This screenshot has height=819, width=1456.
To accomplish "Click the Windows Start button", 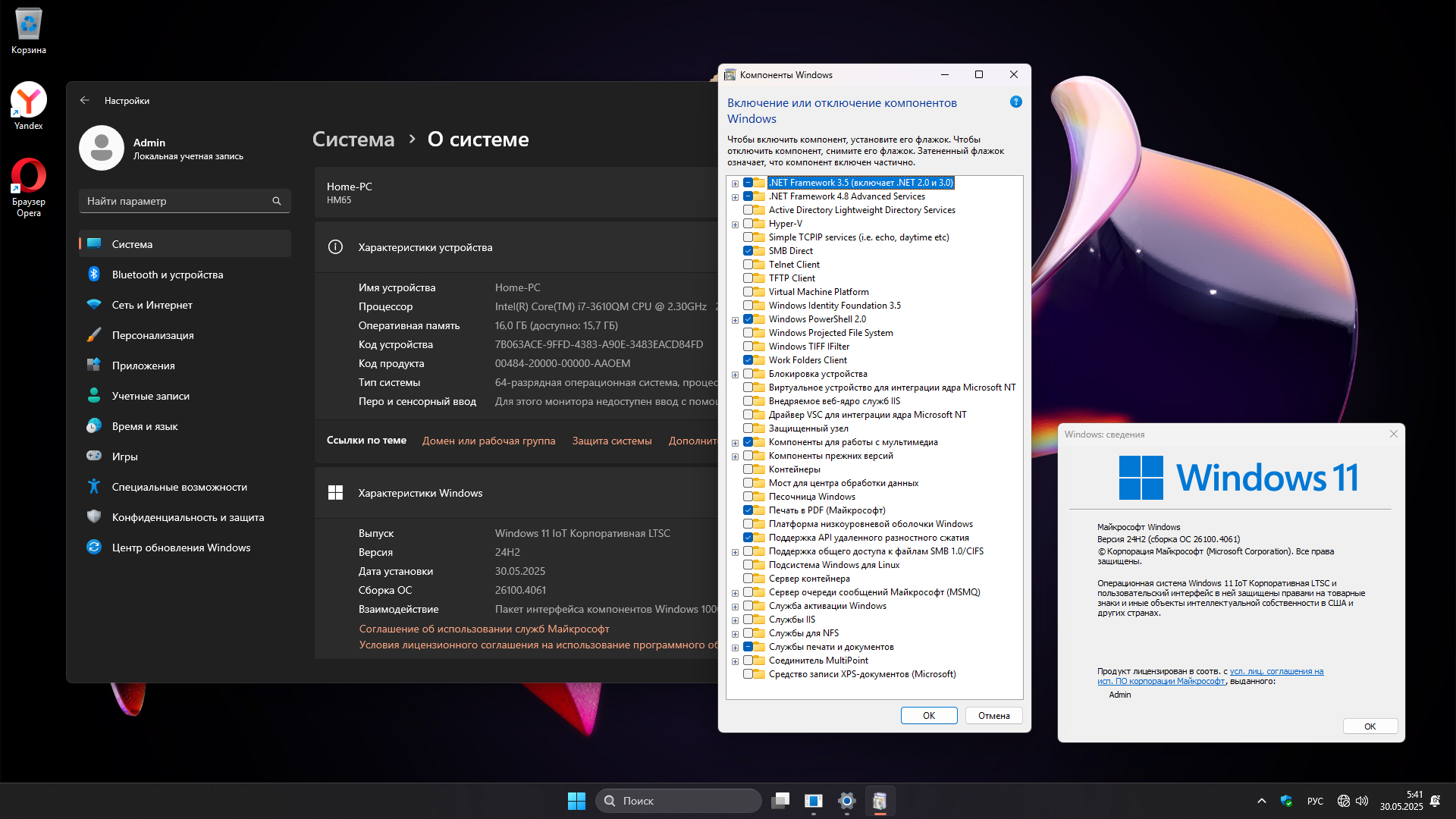I will [576, 801].
